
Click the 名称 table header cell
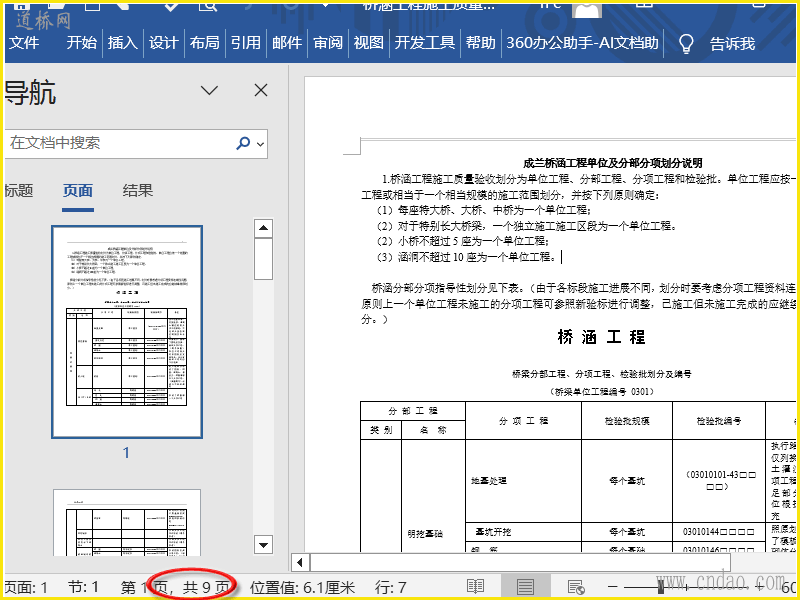(x=433, y=430)
